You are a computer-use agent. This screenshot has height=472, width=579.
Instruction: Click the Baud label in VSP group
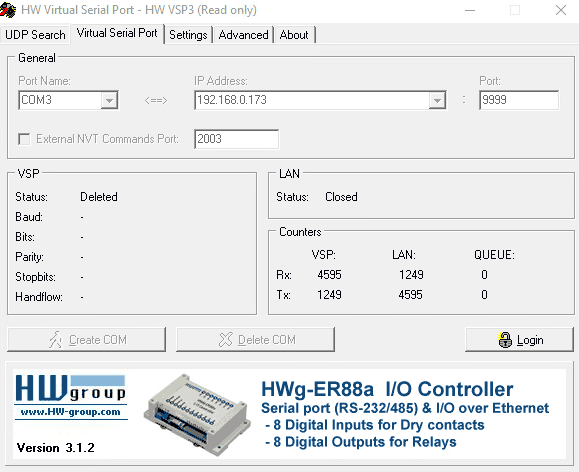click(x=29, y=216)
